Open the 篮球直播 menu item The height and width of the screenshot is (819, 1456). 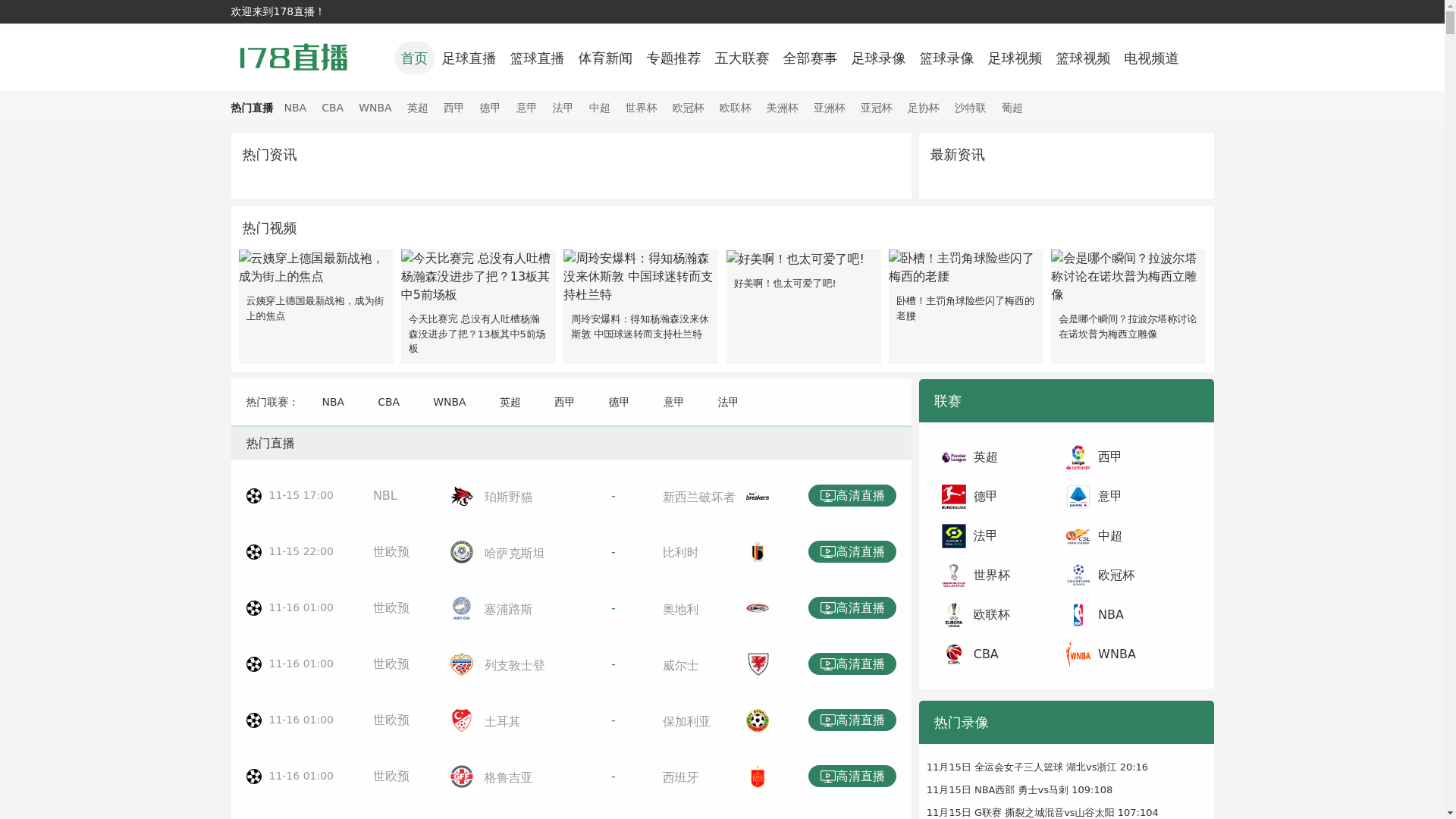(537, 58)
